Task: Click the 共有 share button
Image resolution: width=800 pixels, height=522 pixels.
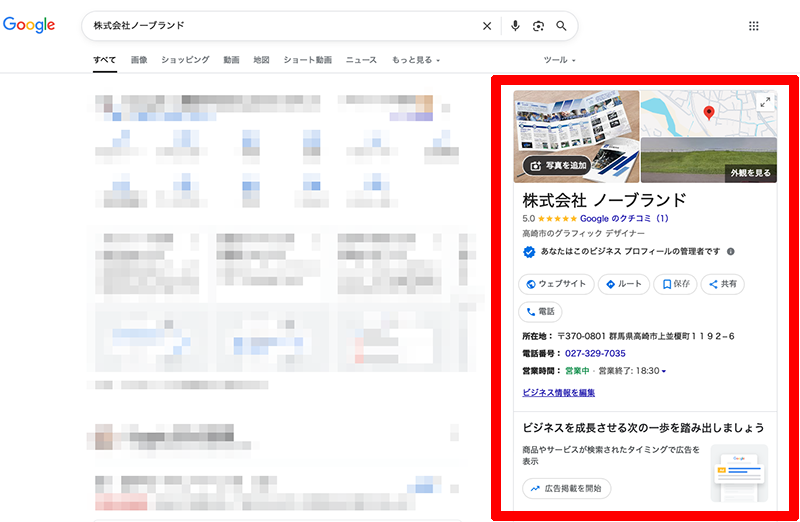Action: 722,284
